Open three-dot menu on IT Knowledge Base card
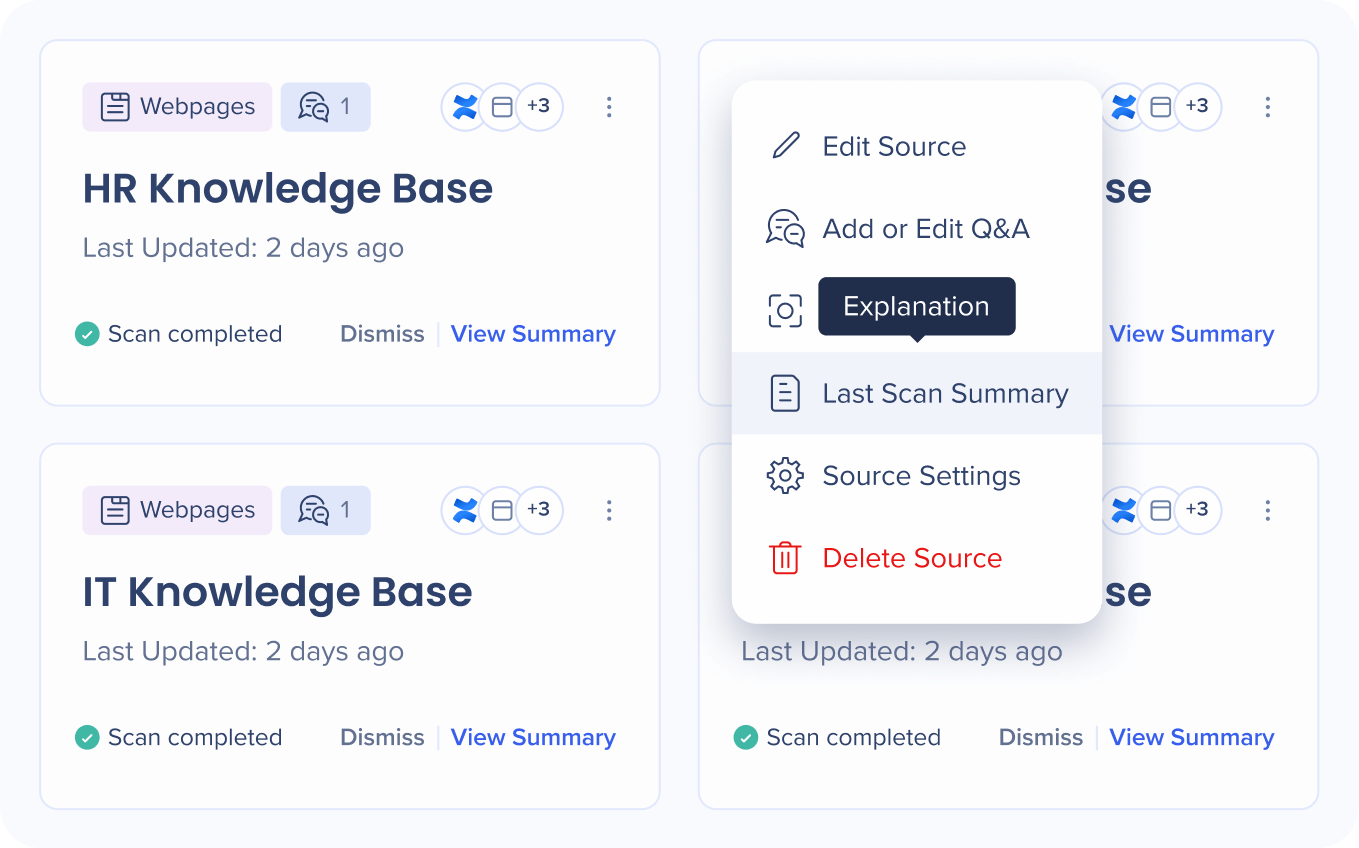Viewport: 1359px width, 848px height. click(609, 511)
